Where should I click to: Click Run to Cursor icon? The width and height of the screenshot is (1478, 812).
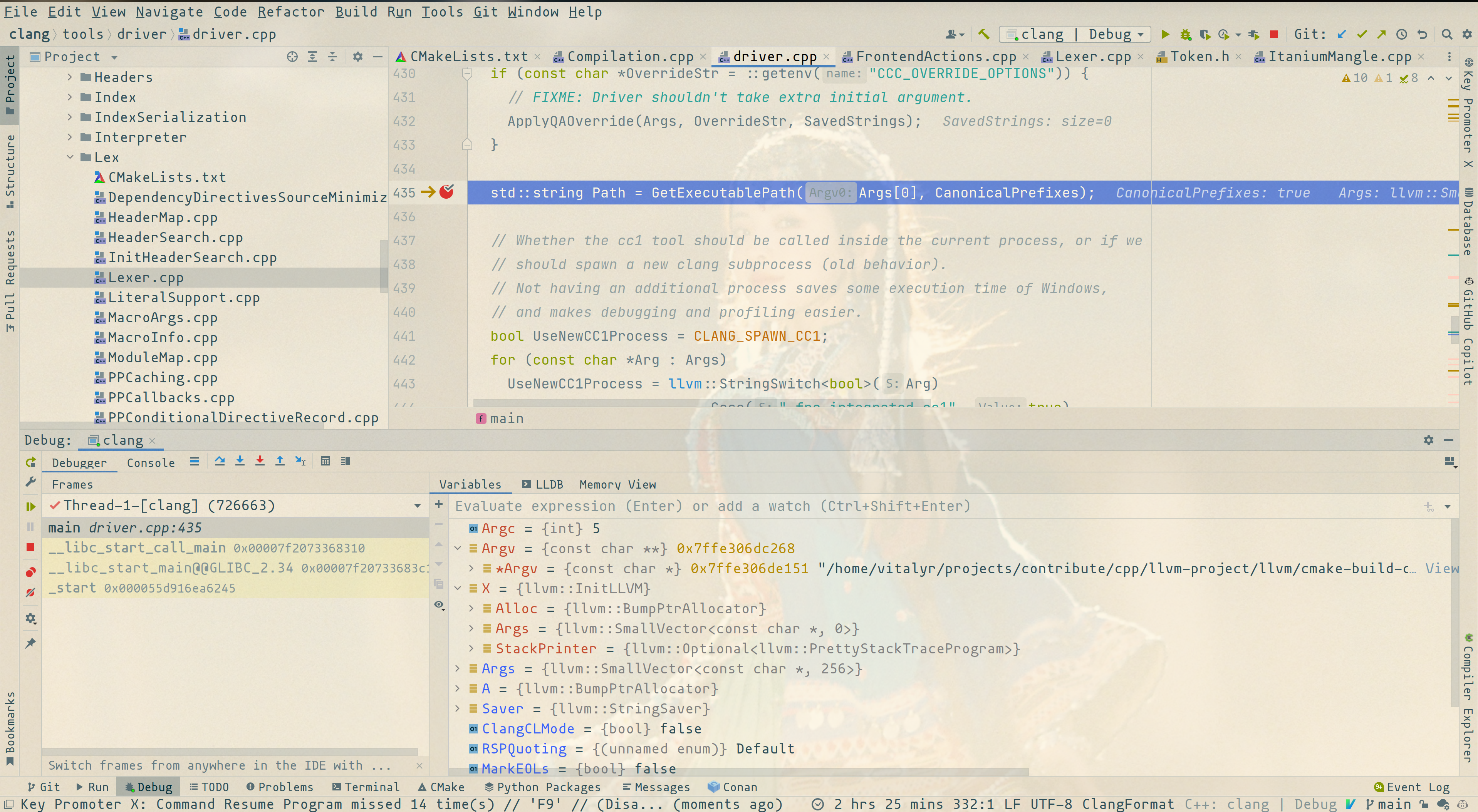(300, 462)
